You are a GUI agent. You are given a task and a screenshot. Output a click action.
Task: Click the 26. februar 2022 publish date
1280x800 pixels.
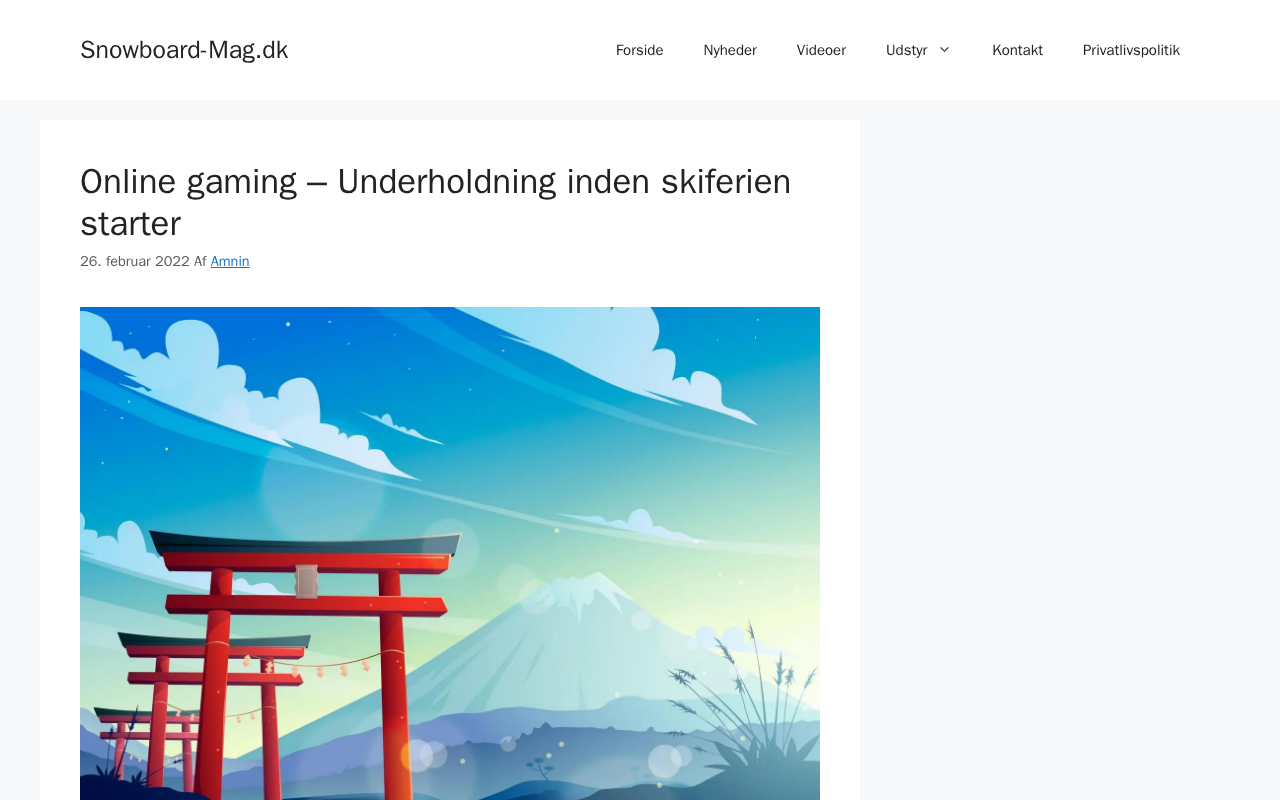(135, 261)
